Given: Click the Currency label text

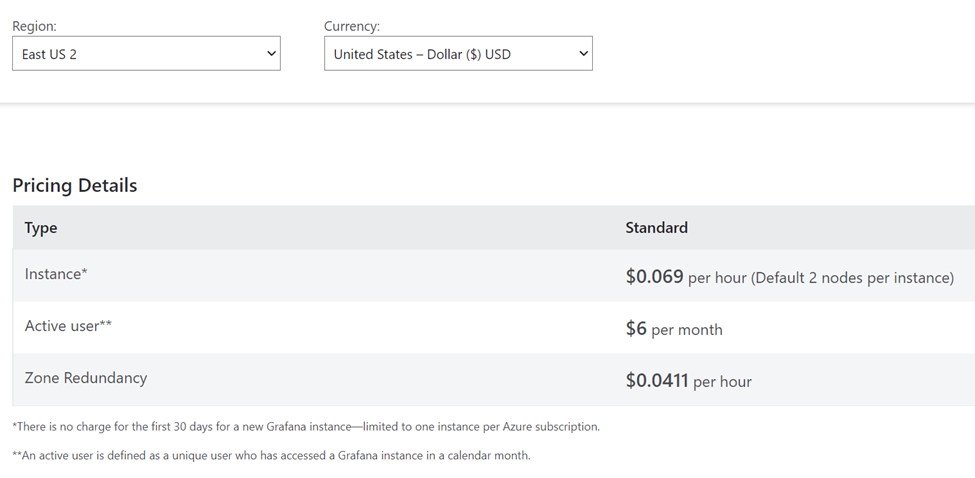Looking at the screenshot, I should (352, 26).
